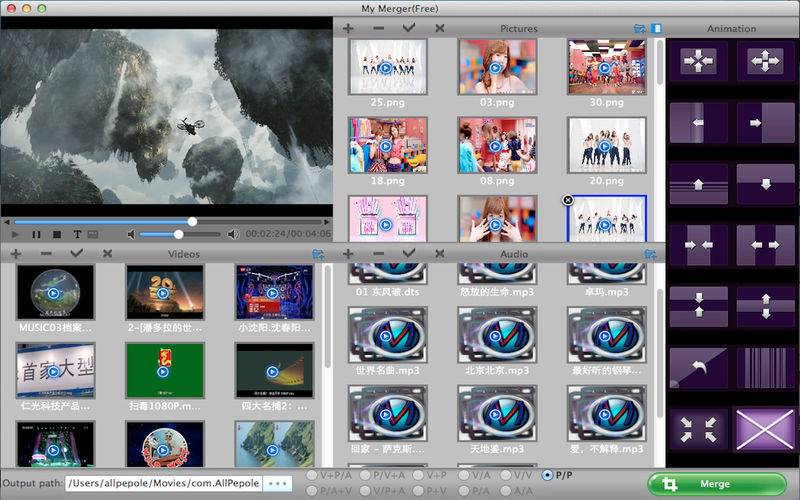The height and width of the screenshot is (500, 800).
Task: Step forward with the seek bar right arrow
Action: tap(327, 222)
